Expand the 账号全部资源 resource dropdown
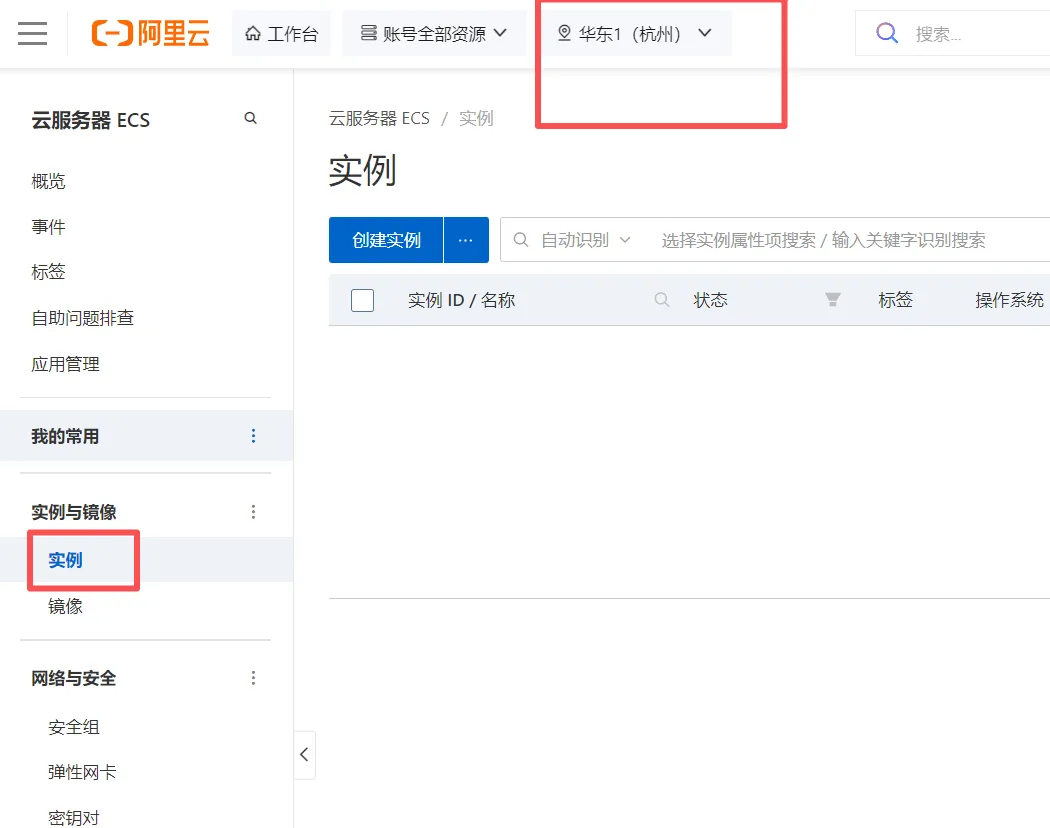The width and height of the screenshot is (1050, 828). [434, 33]
